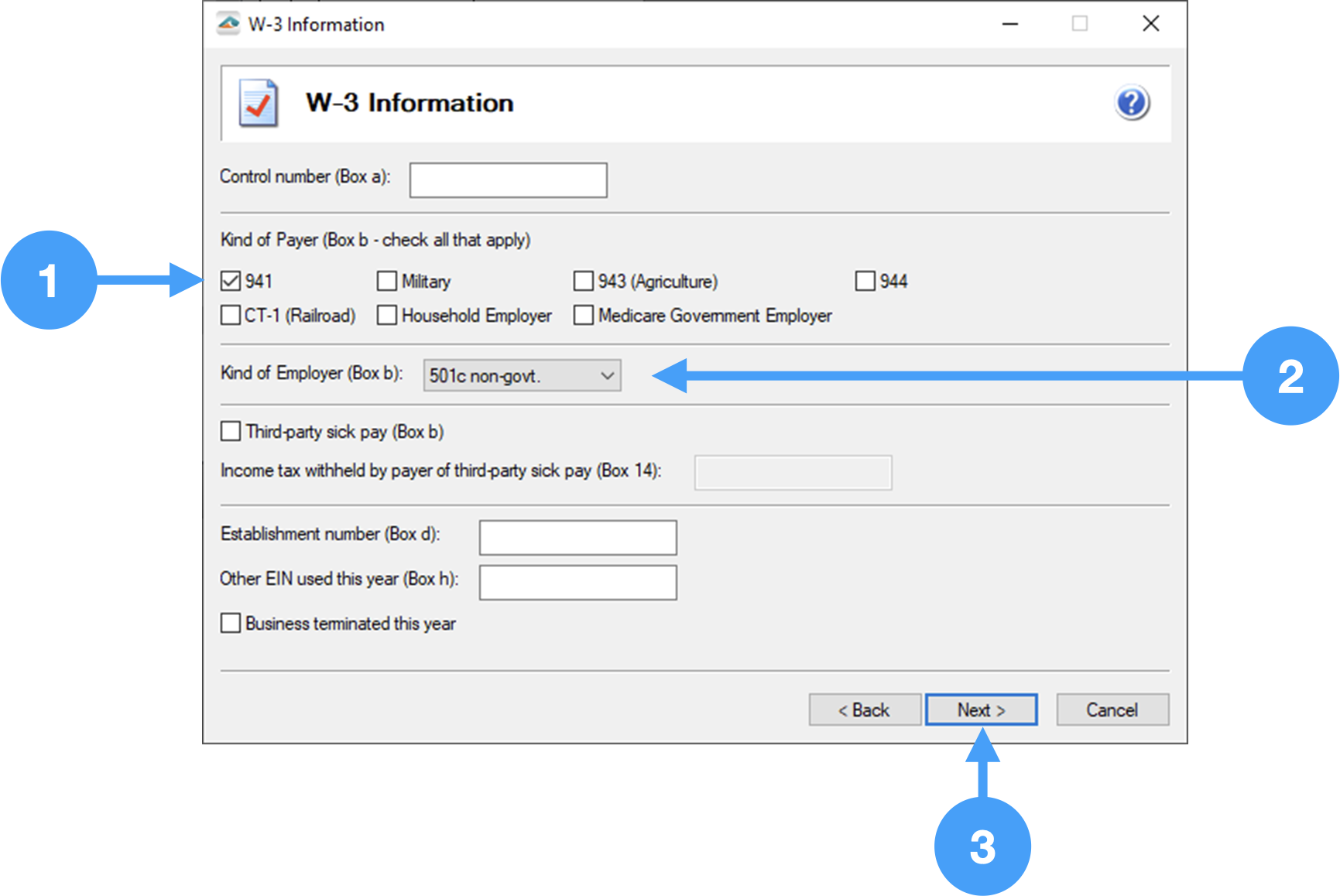1340x896 pixels.
Task: Click the Back button
Action: [864, 710]
